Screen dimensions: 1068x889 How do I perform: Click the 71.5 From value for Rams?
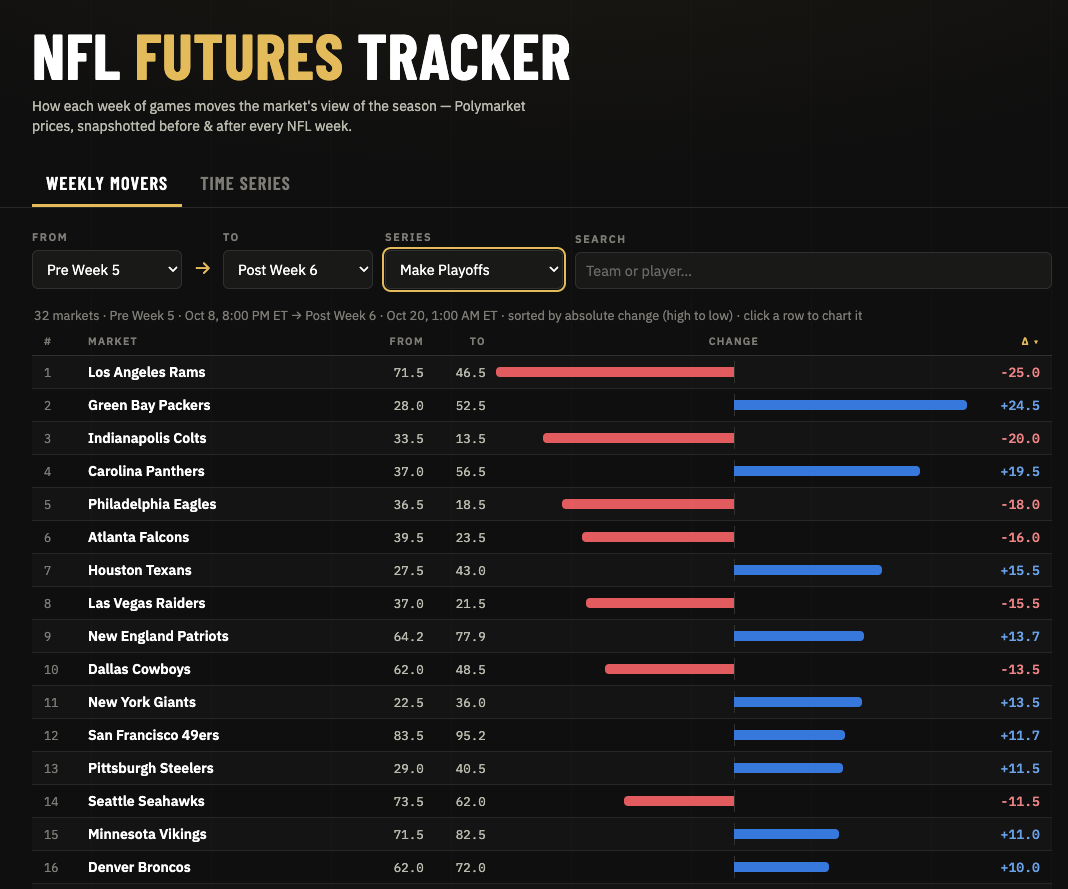click(x=409, y=373)
